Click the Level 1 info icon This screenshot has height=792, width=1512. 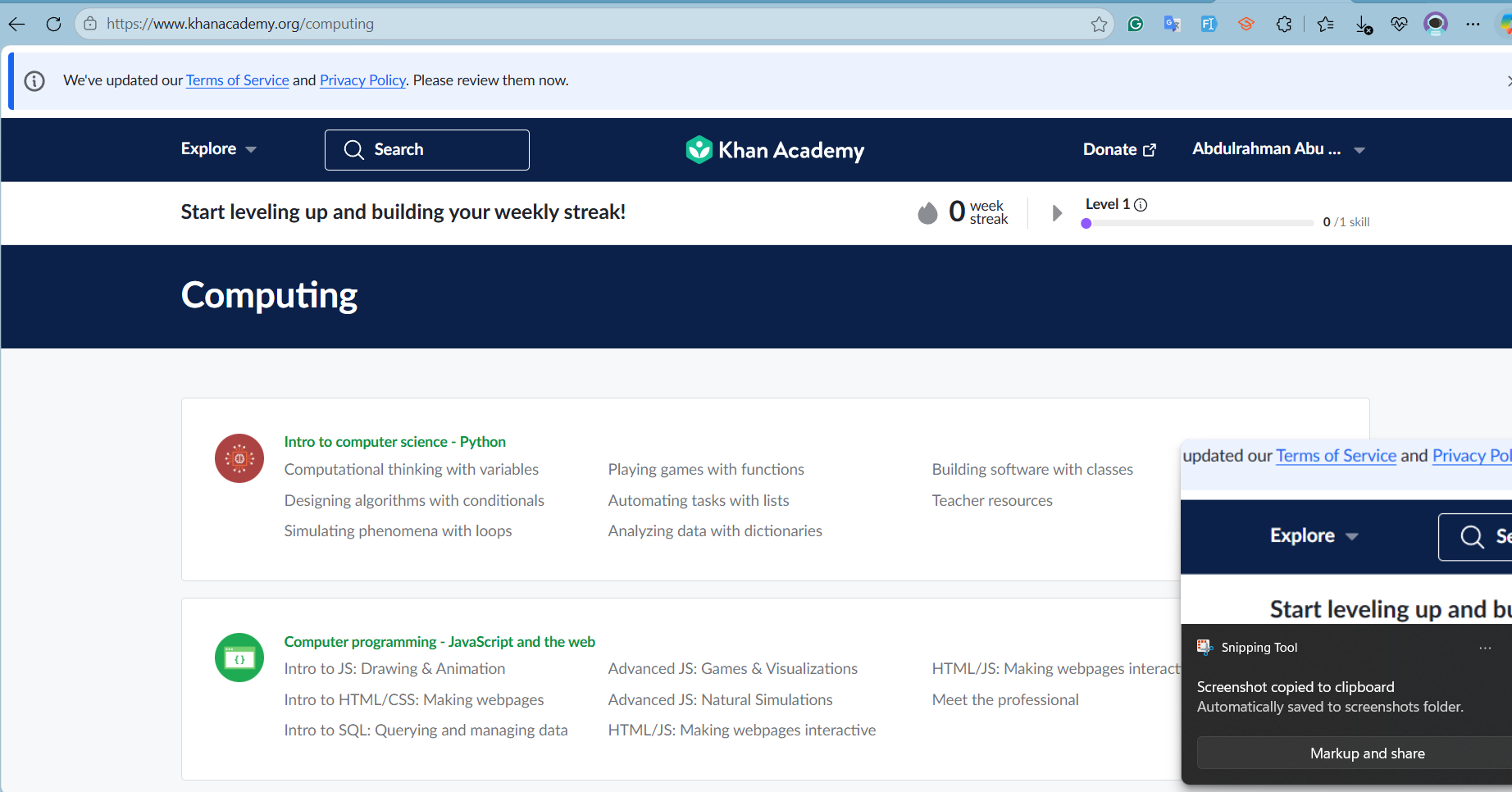pyautogui.click(x=1141, y=205)
